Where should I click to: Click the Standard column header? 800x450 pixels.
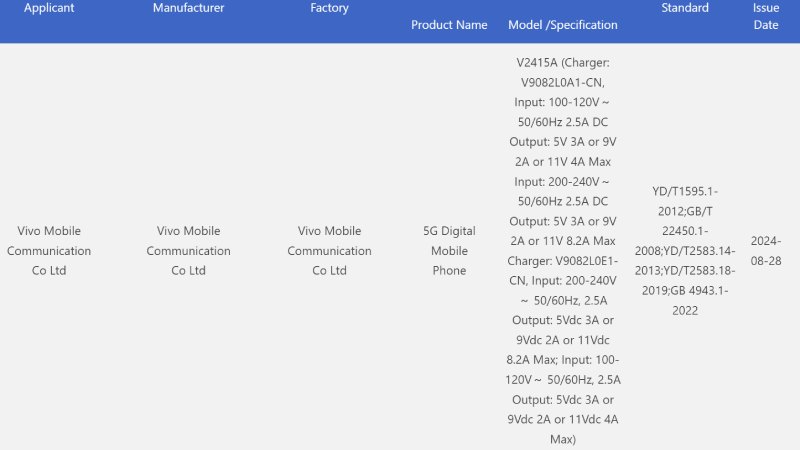(x=685, y=8)
